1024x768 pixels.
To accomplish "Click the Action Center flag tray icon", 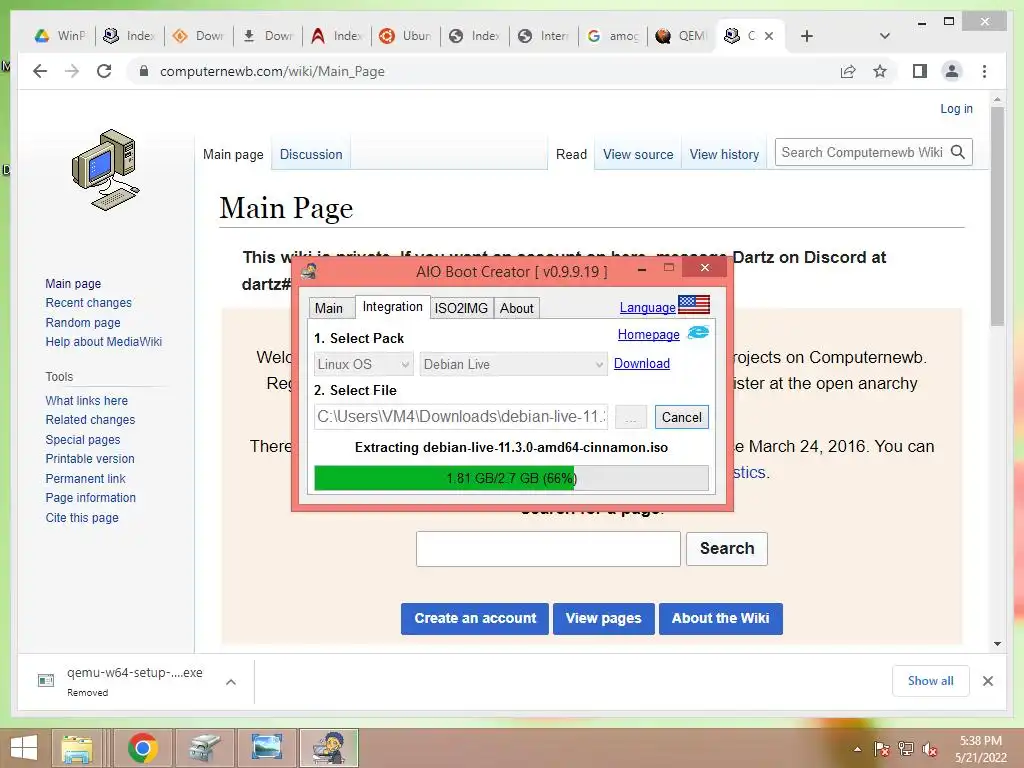I will (x=882, y=749).
